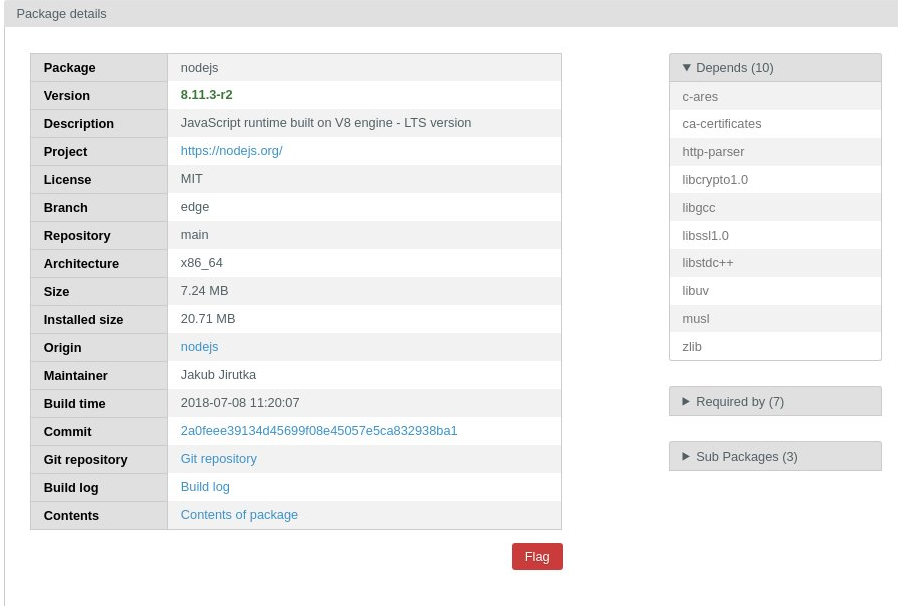This screenshot has height=606, width=898.
Task: View the Build log link
Action: coord(205,487)
